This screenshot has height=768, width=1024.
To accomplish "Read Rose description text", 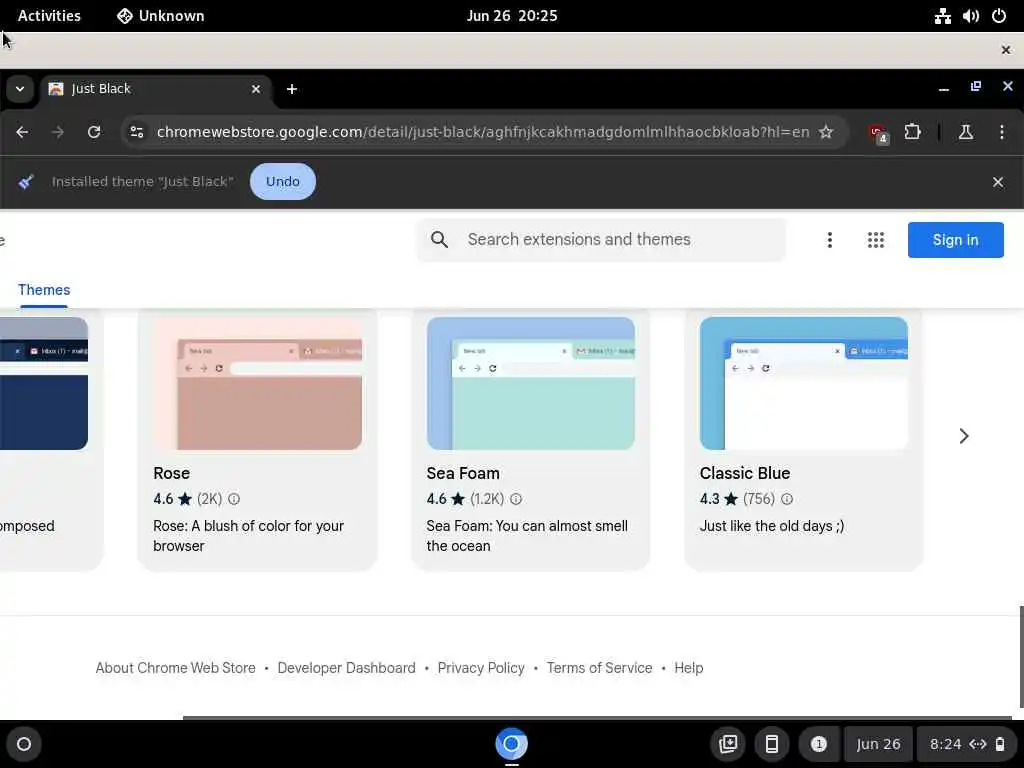I will pyautogui.click(x=249, y=536).
